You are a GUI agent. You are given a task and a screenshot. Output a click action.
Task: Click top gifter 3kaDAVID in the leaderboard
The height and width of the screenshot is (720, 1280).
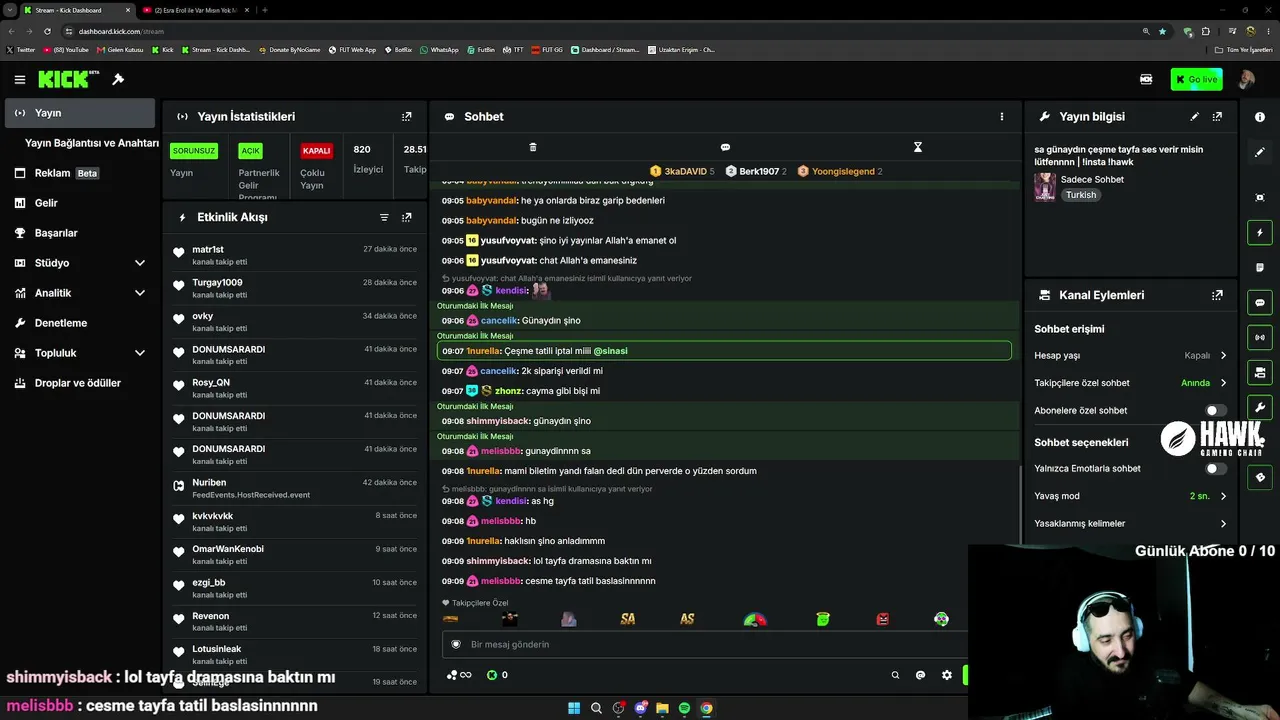pyautogui.click(x=683, y=171)
